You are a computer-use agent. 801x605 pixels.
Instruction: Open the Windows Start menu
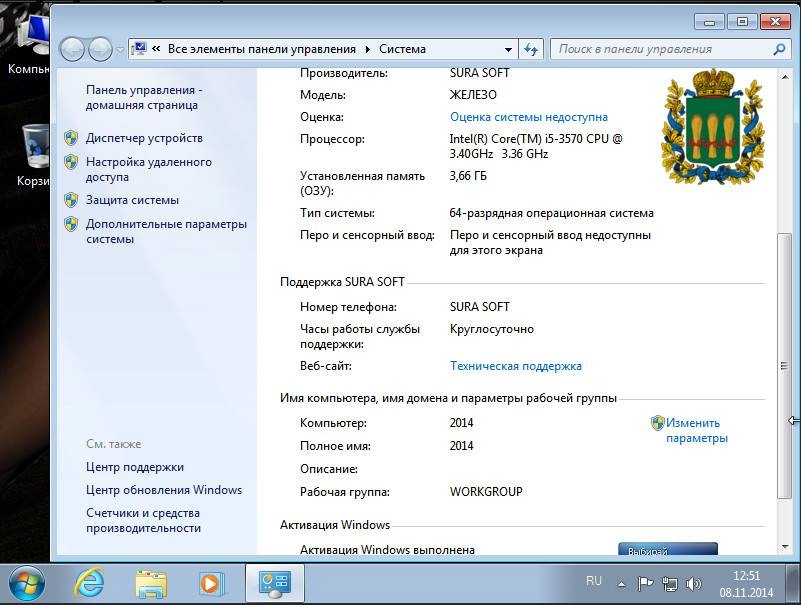27,583
